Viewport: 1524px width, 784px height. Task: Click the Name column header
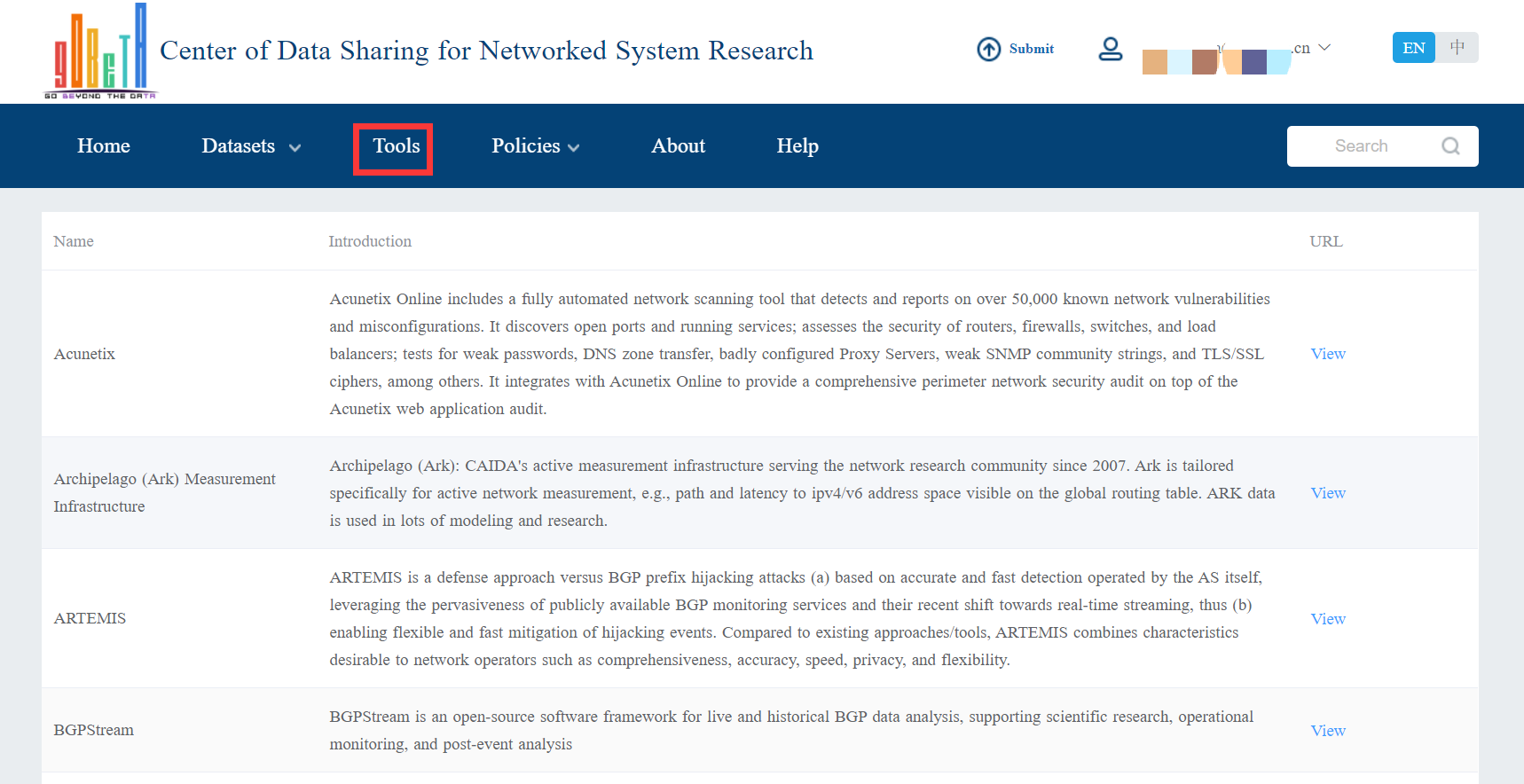pyautogui.click(x=74, y=241)
